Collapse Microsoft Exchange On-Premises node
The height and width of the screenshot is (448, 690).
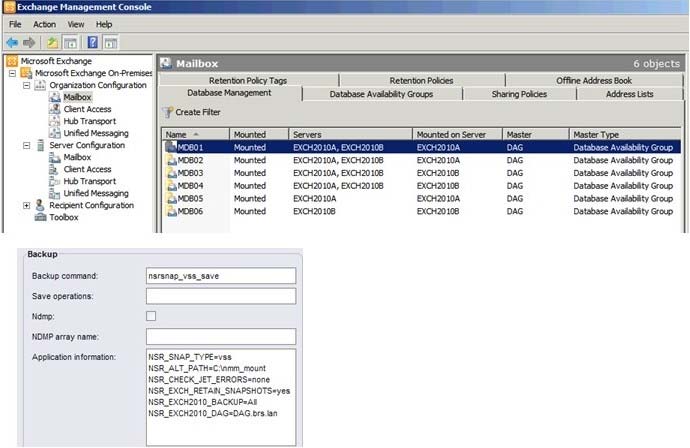coord(13,73)
